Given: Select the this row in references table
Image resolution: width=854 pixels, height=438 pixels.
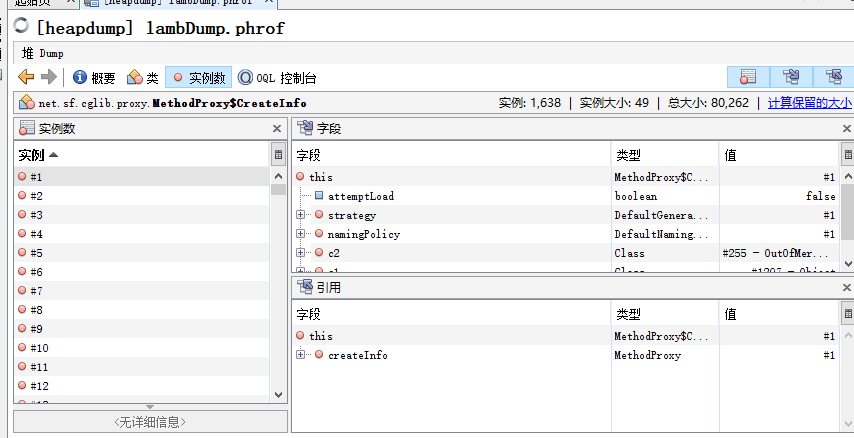Looking at the screenshot, I should (566, 336).
